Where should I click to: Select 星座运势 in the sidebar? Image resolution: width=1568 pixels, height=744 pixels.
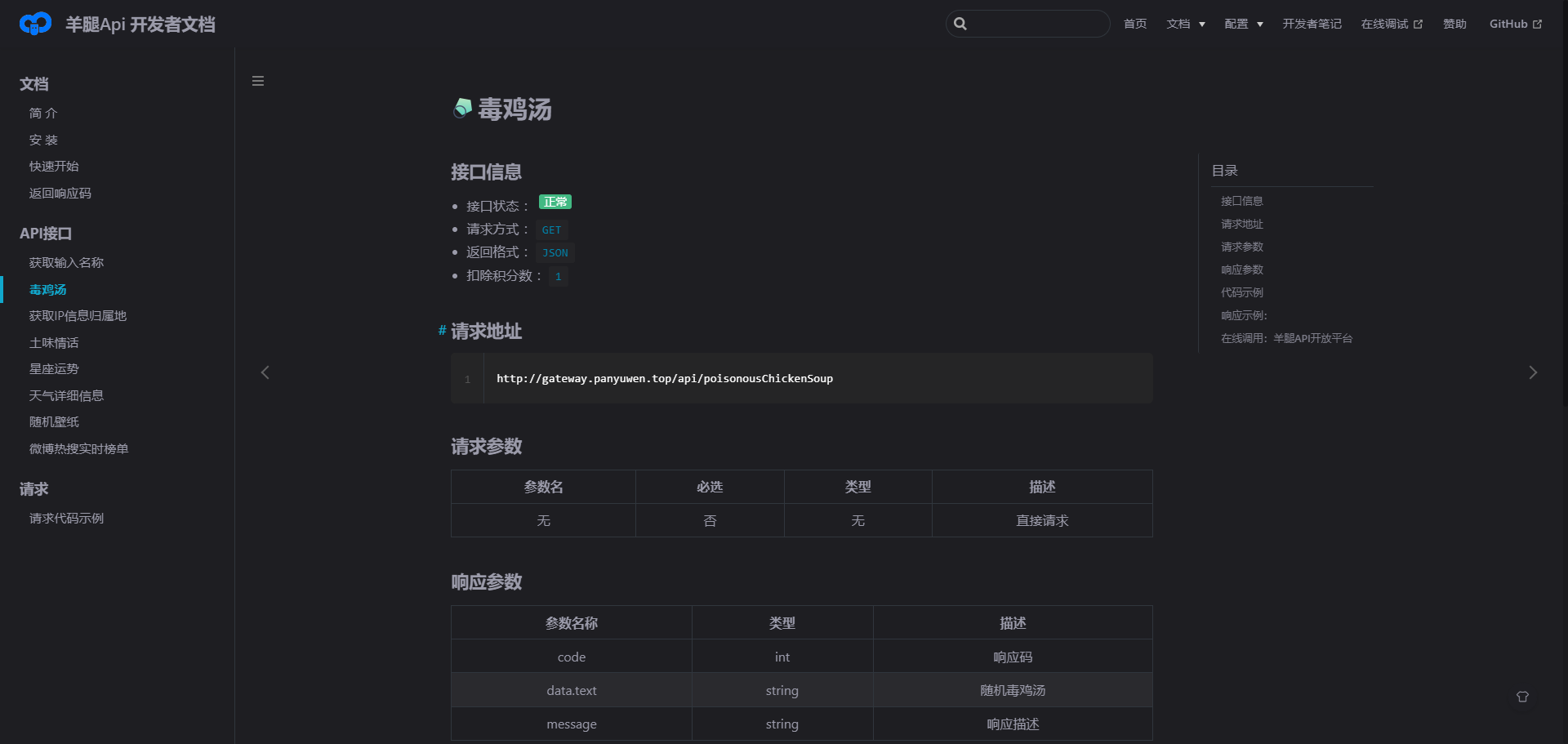click(x=54, y=369)
